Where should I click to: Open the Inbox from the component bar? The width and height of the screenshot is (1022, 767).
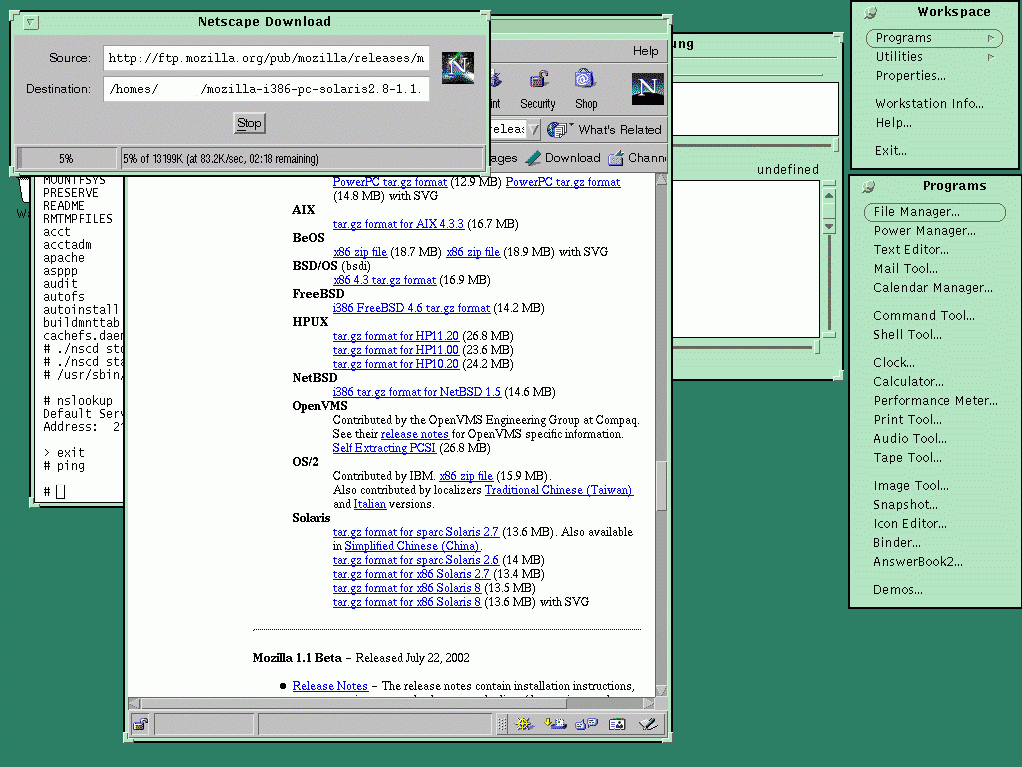click(x=555, y=723)
